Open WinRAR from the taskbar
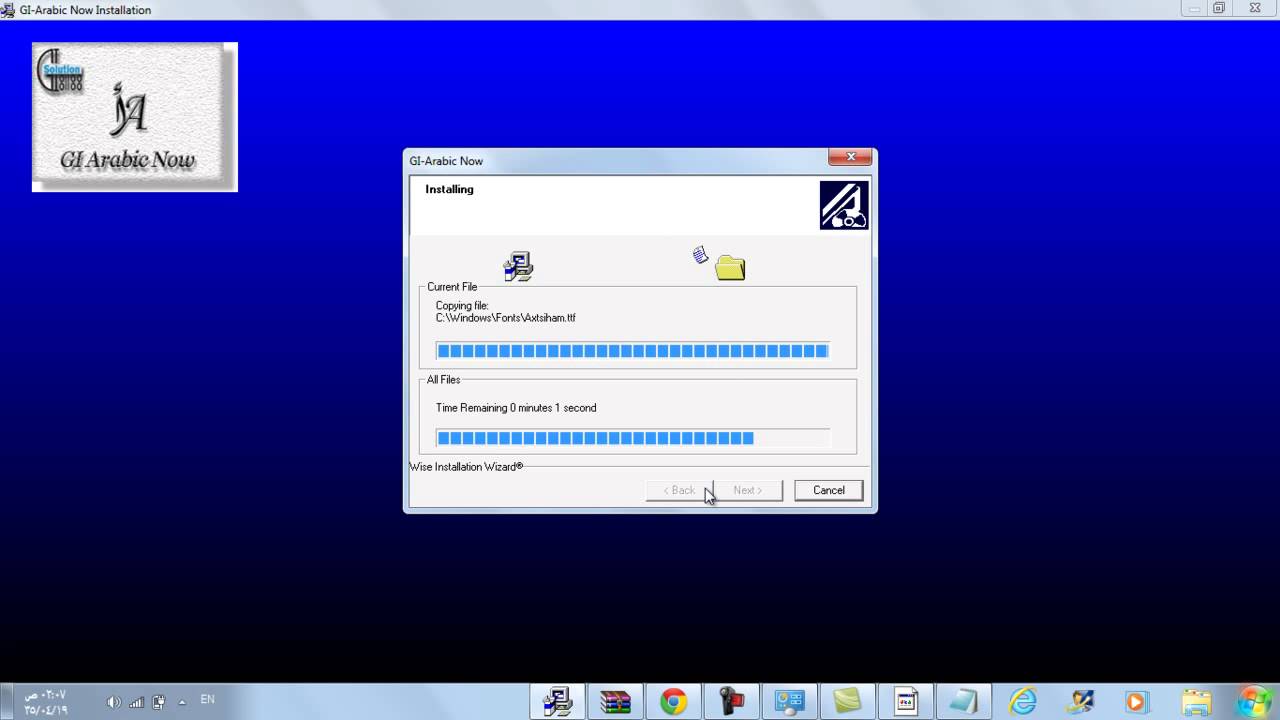The width and height of the screenshot is (1280, 720). point(615,702)
